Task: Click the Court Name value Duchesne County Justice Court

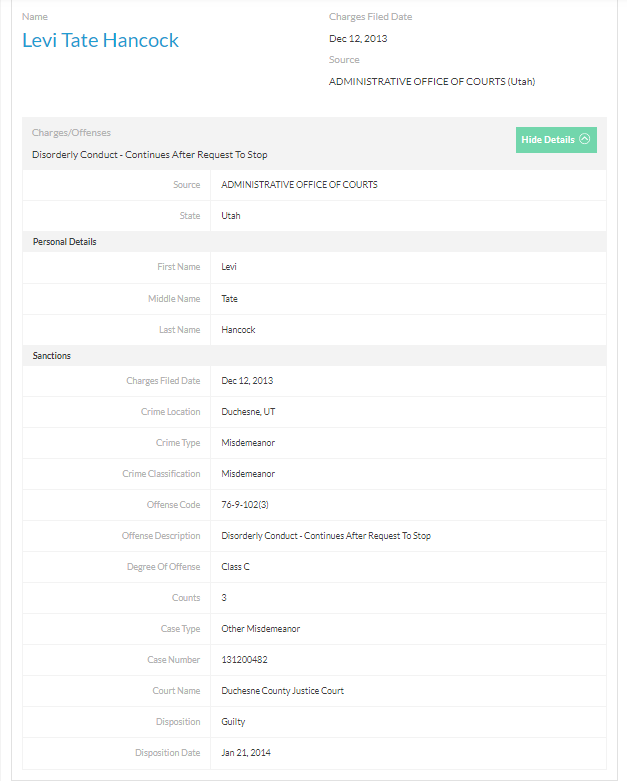Action: 283,691
